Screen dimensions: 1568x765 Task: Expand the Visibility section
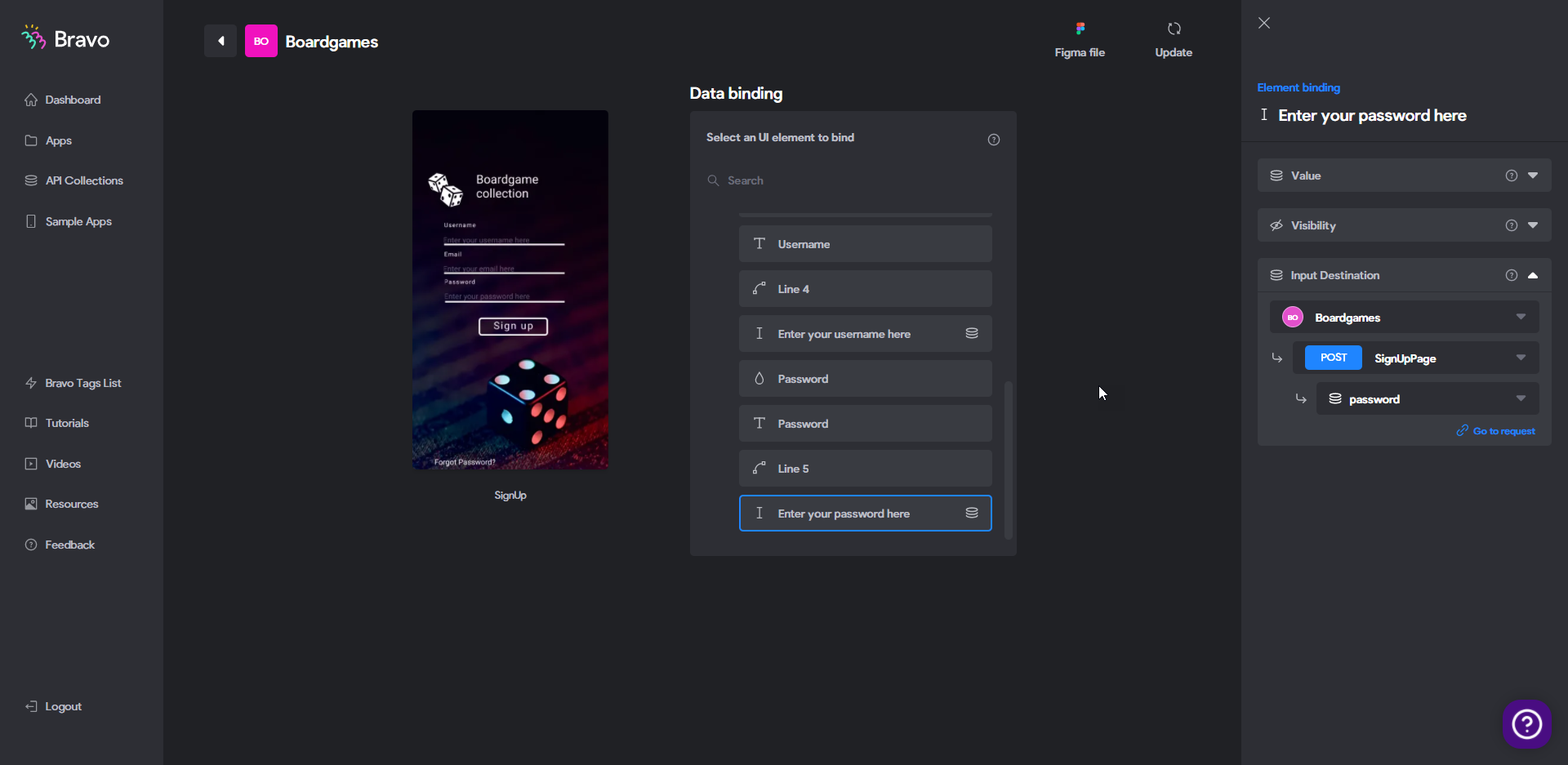pyautogui.click(x=1533, y=225)
